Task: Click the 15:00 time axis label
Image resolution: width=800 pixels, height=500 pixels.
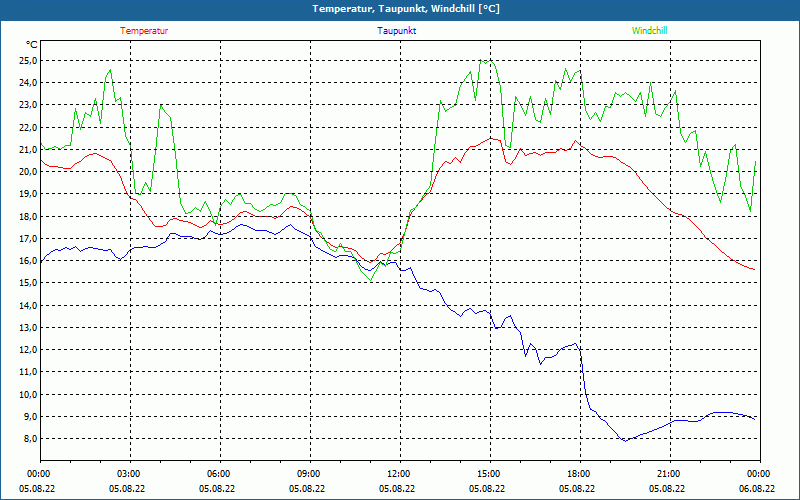Action: tap(490, 474)
